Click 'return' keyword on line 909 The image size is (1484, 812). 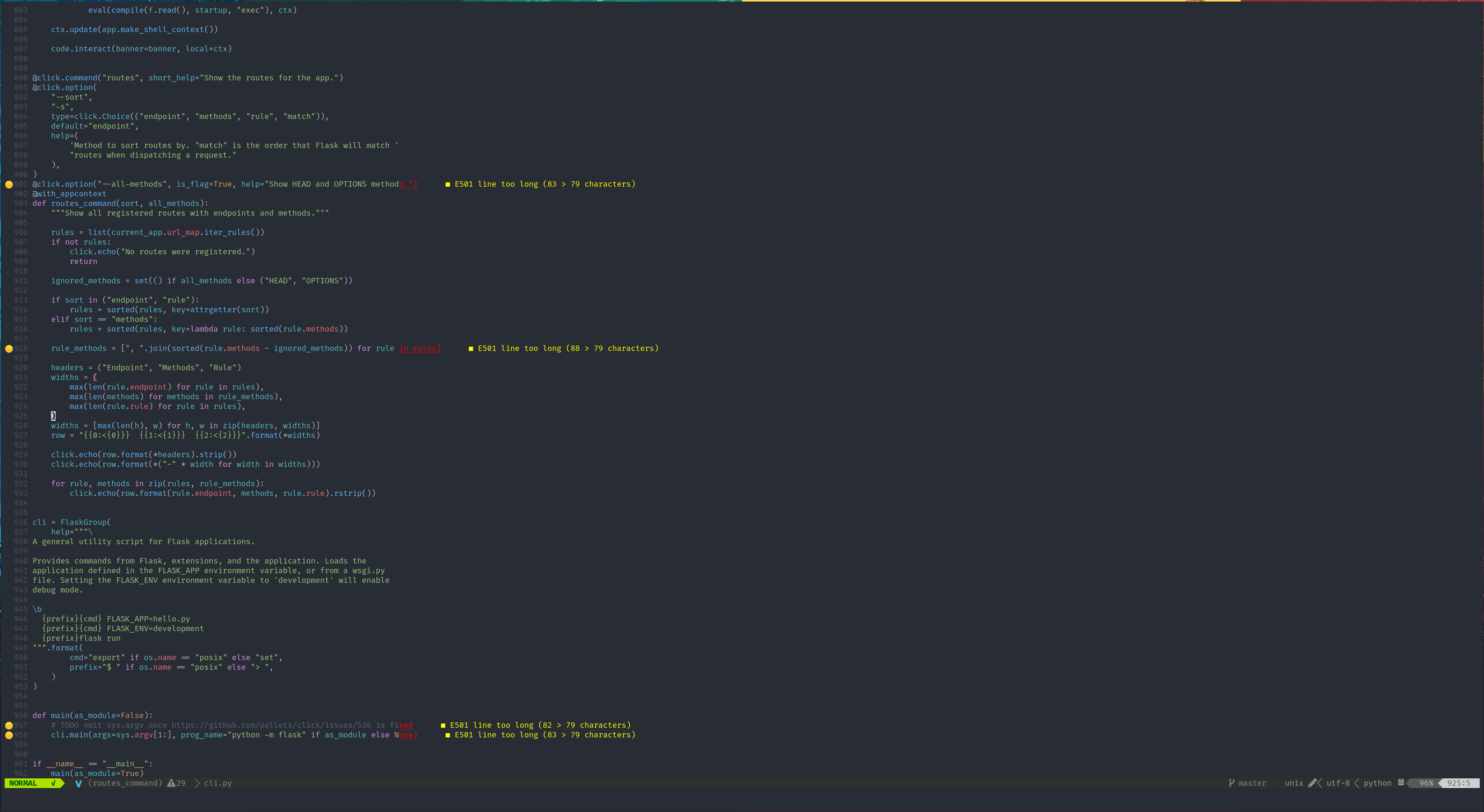tap(83, 261)
